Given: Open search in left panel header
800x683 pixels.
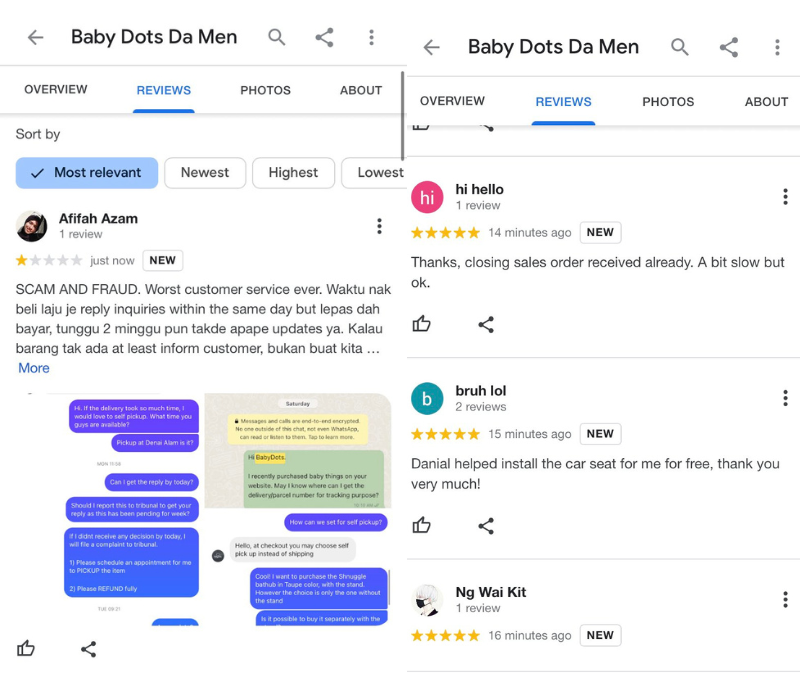Looking at the screenshot, I should (277, 37).
